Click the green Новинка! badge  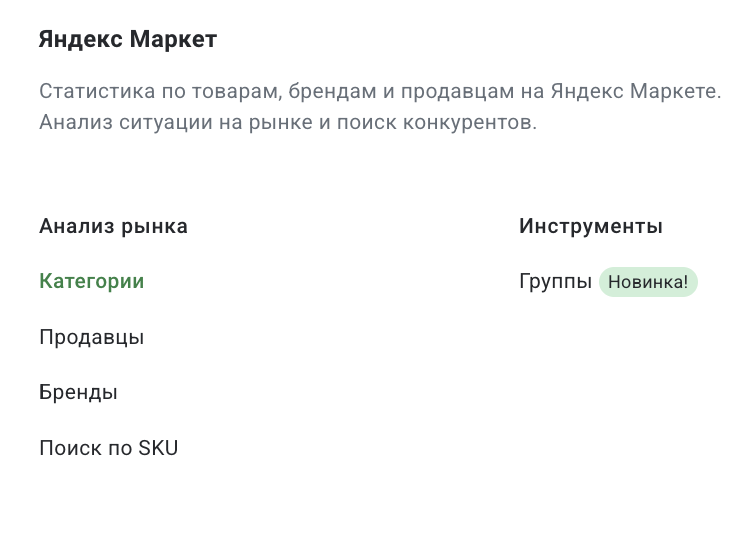point(648,283)
